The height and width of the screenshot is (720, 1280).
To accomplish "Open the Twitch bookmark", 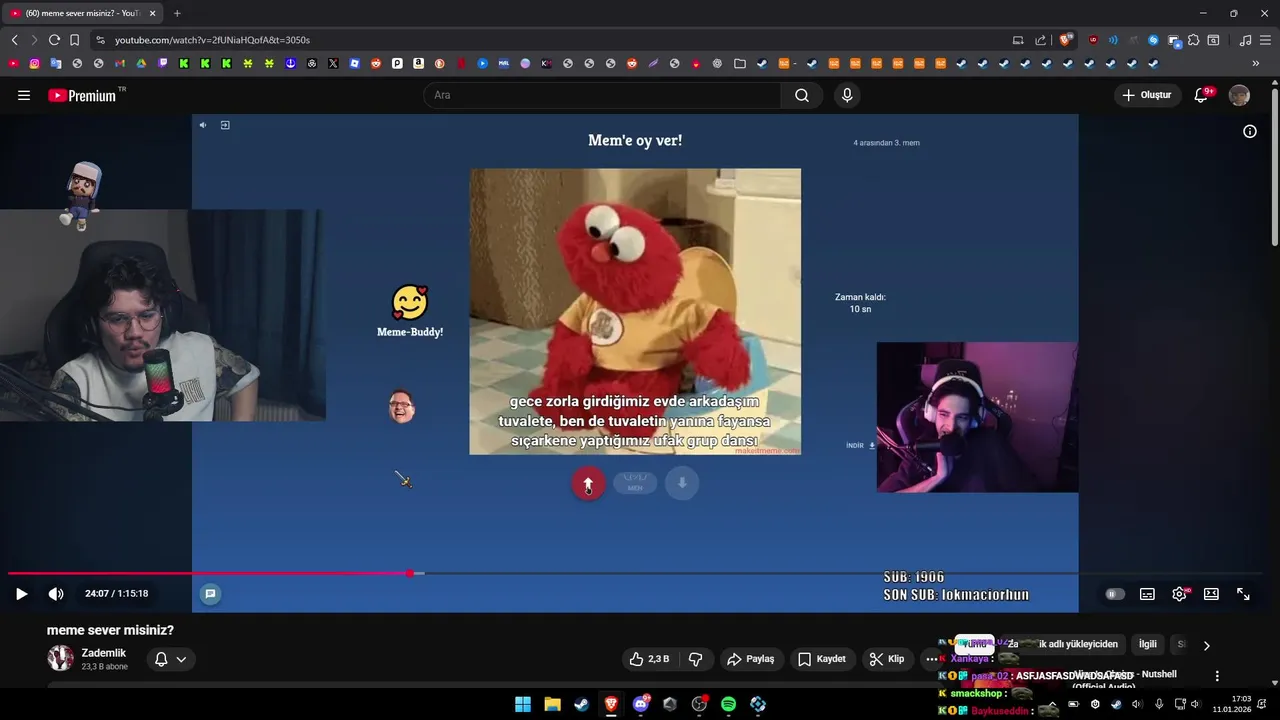I will pos(162,63).
